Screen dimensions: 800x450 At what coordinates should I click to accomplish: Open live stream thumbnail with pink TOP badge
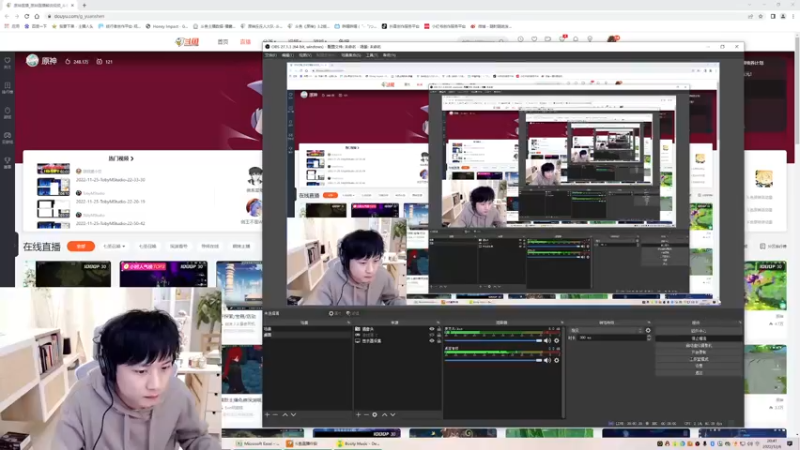tap(163, 274)
